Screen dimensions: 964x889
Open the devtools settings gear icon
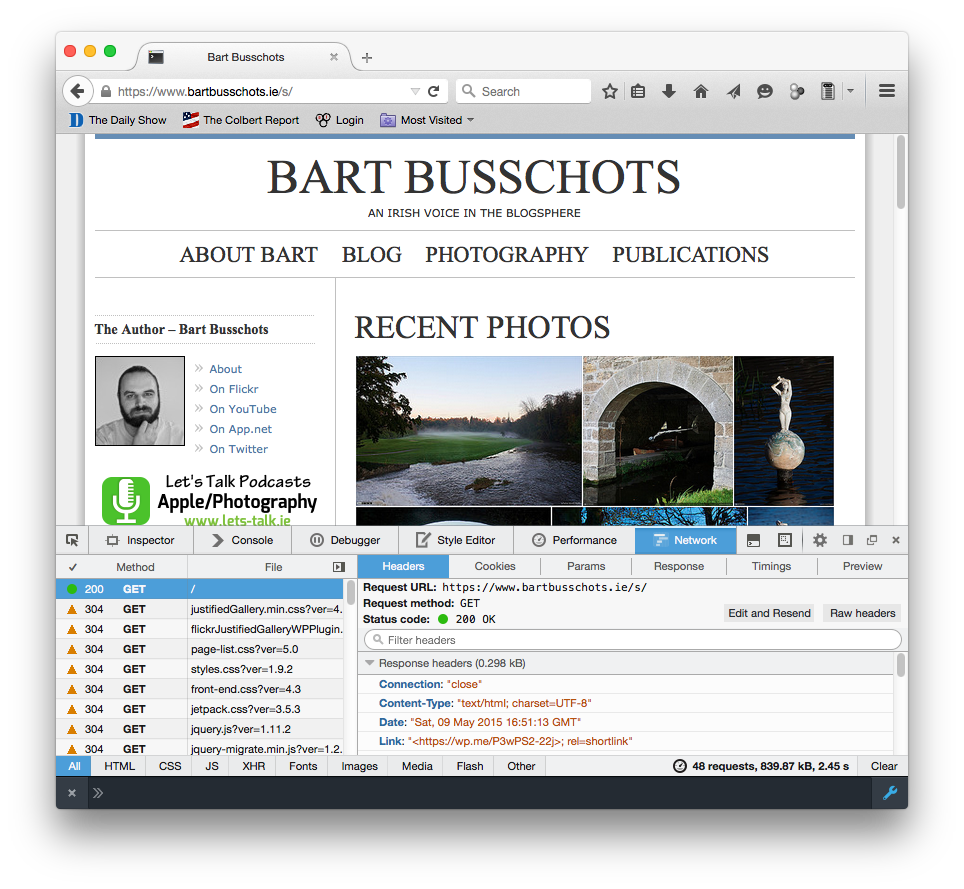click(x=820, y=540)
